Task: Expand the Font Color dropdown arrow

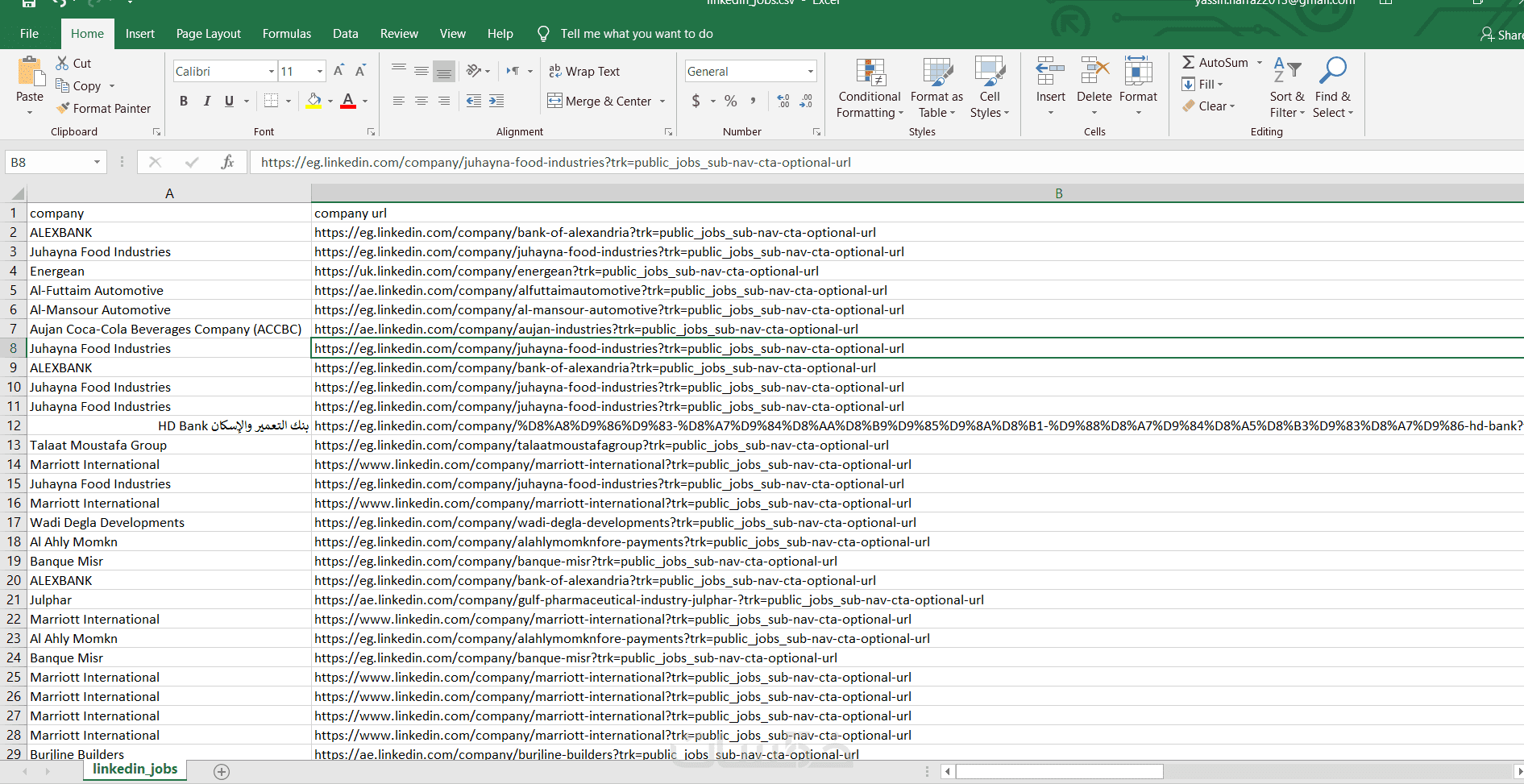Action: click(x=365, y=101)
